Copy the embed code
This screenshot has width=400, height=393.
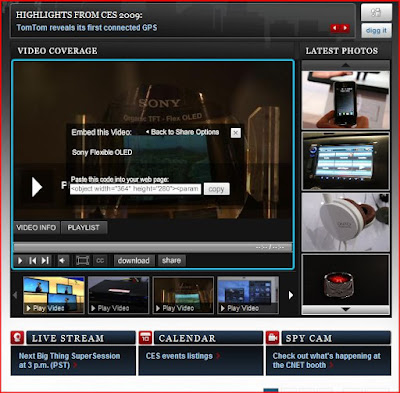coord(216,189)
